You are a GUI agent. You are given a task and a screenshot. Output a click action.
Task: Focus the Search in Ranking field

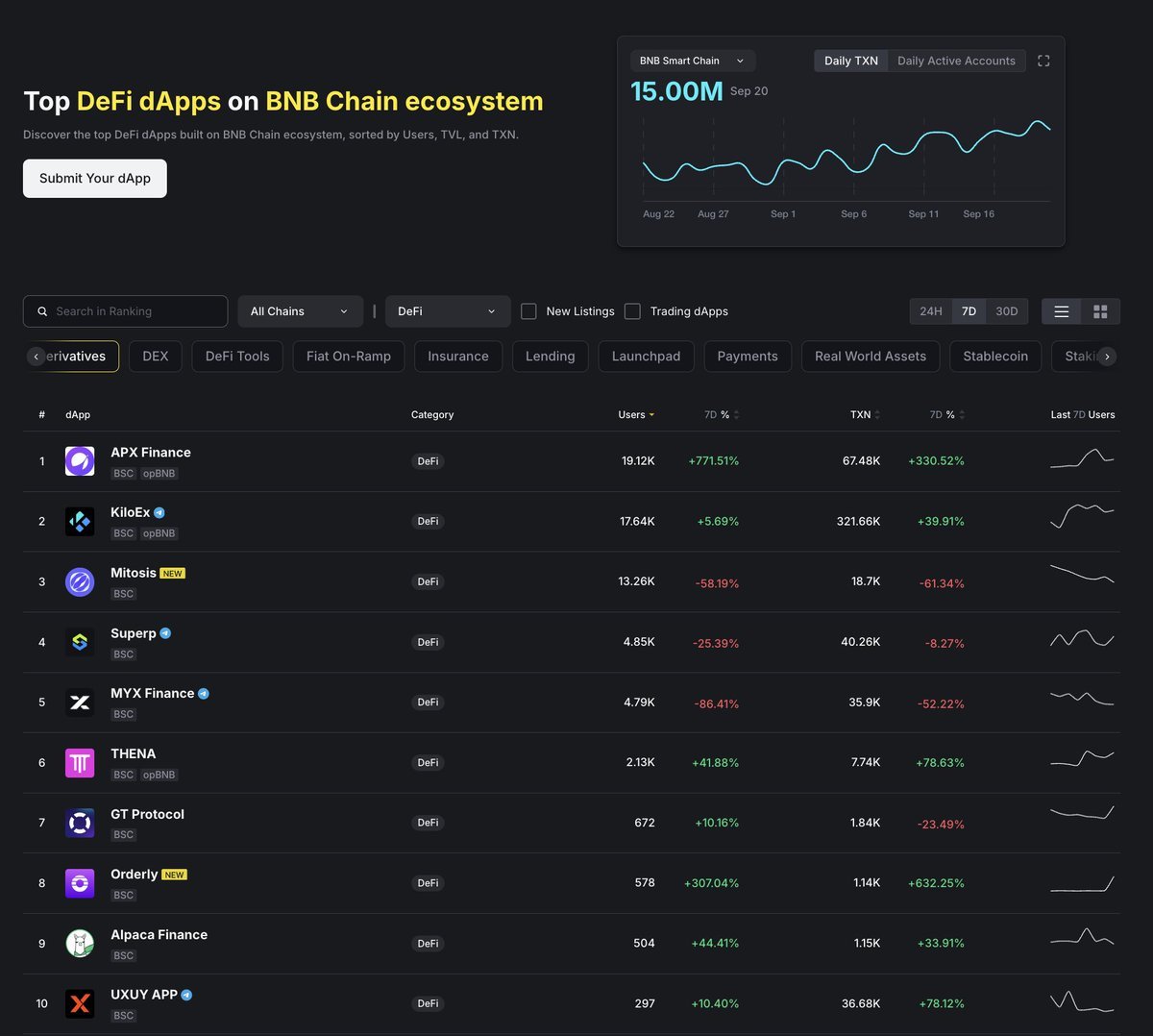[x=125, y=311]
